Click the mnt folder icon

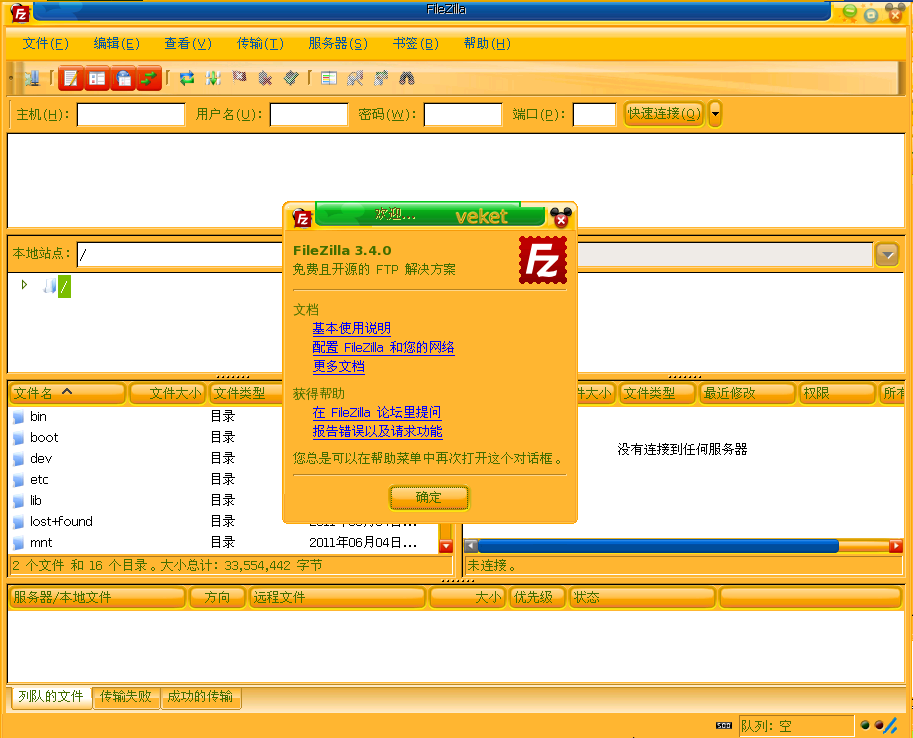pyautogui.click(x=19, y=542)
